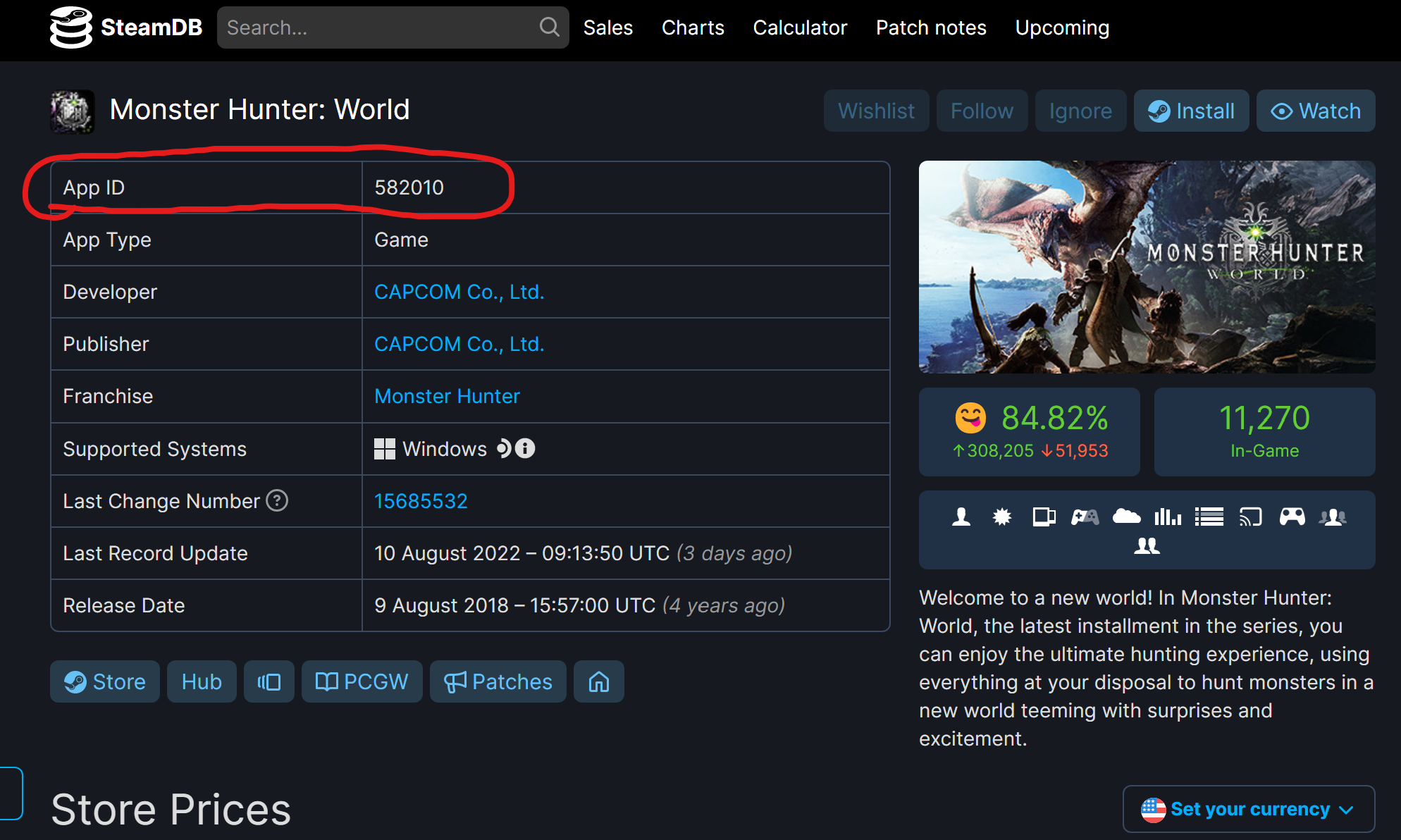
Task: Click the partial controller support icon
Action: click(1085, 517)
